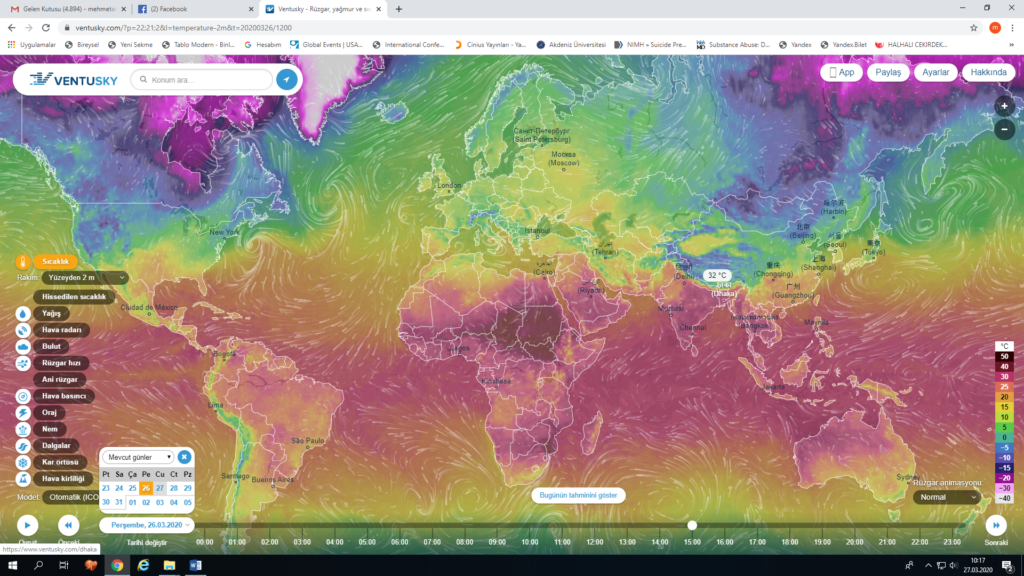This screenshot has height=576, width=1024.
Task: Switch to the Facebook tab
Action: tap(195, 9)
